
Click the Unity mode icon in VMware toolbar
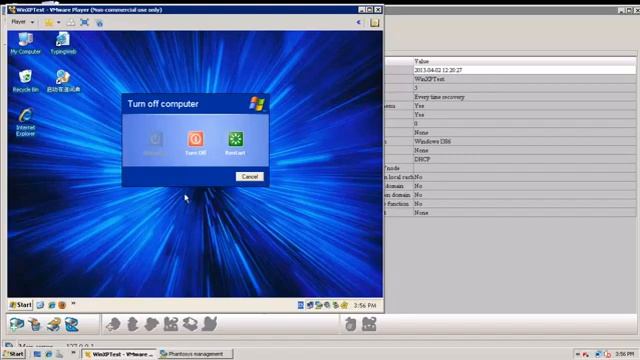tap(100, 23)
